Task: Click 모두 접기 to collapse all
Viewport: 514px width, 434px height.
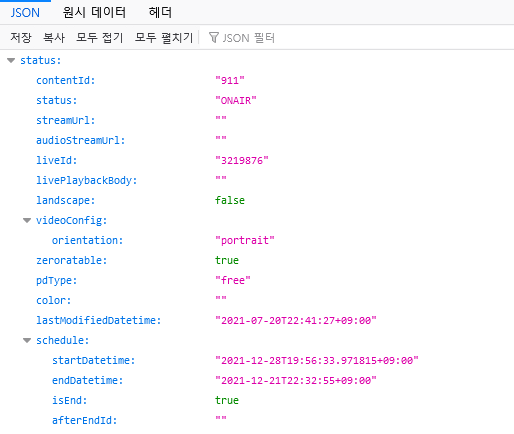Action: point(100,37)
